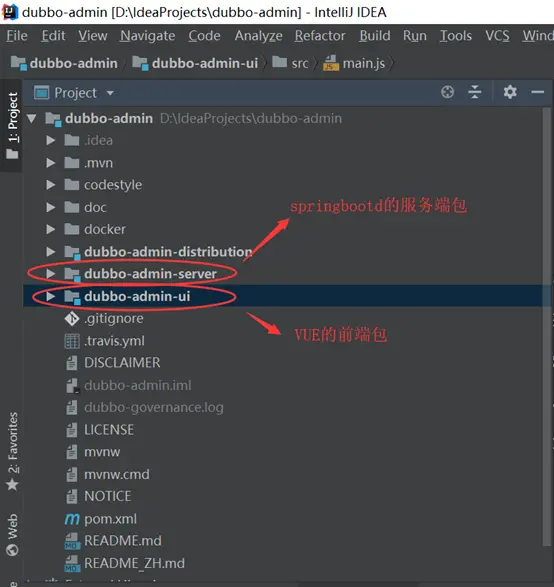
Task: Hide the Project panel with minus icon
Action: pyautogui.click(x=538, y=92)
